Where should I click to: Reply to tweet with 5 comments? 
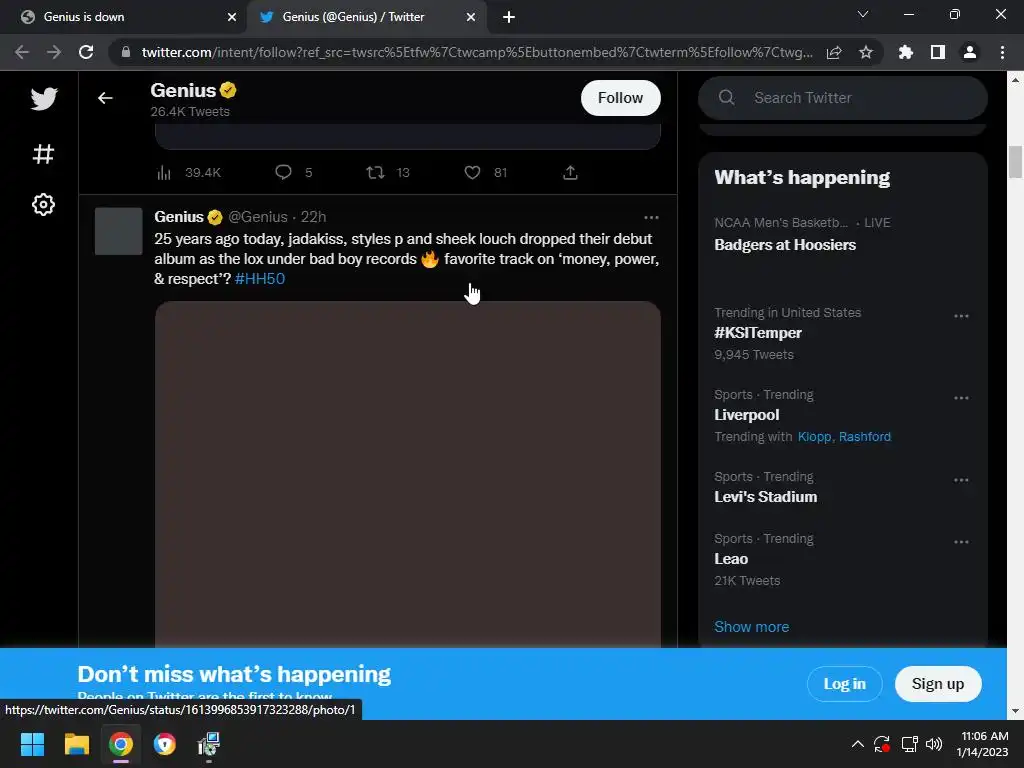[293, 172]
